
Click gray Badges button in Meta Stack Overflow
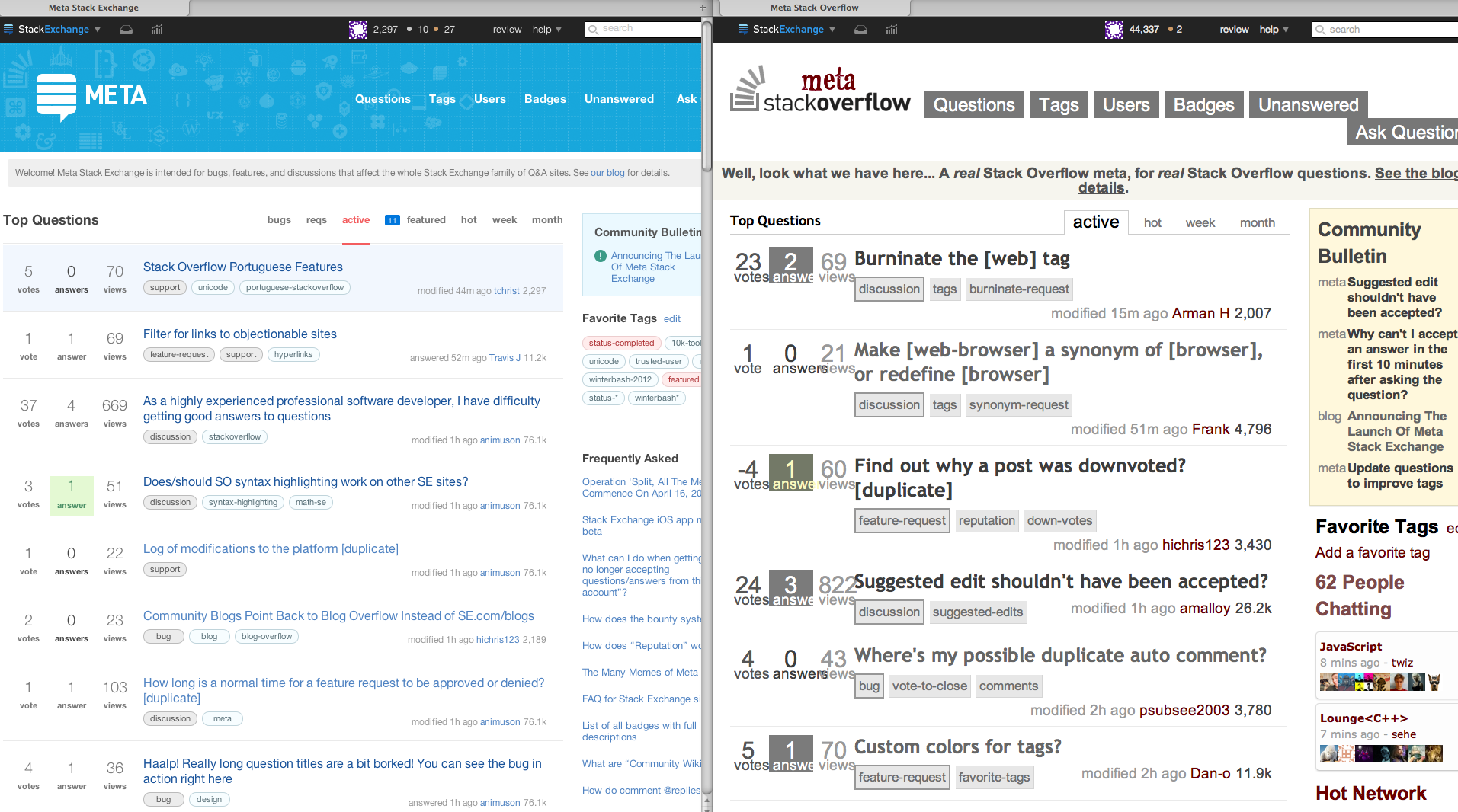click(x=1203, y=105)
